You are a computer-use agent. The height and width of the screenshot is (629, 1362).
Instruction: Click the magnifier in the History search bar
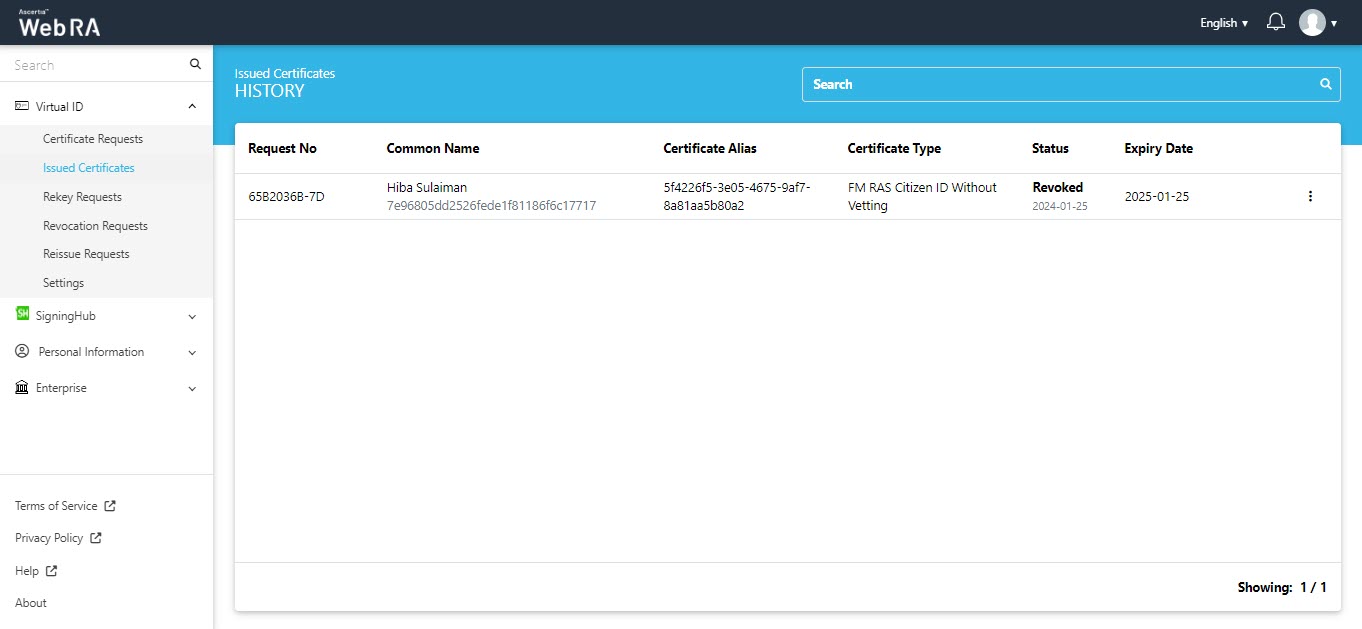[x=1326, y=84]
